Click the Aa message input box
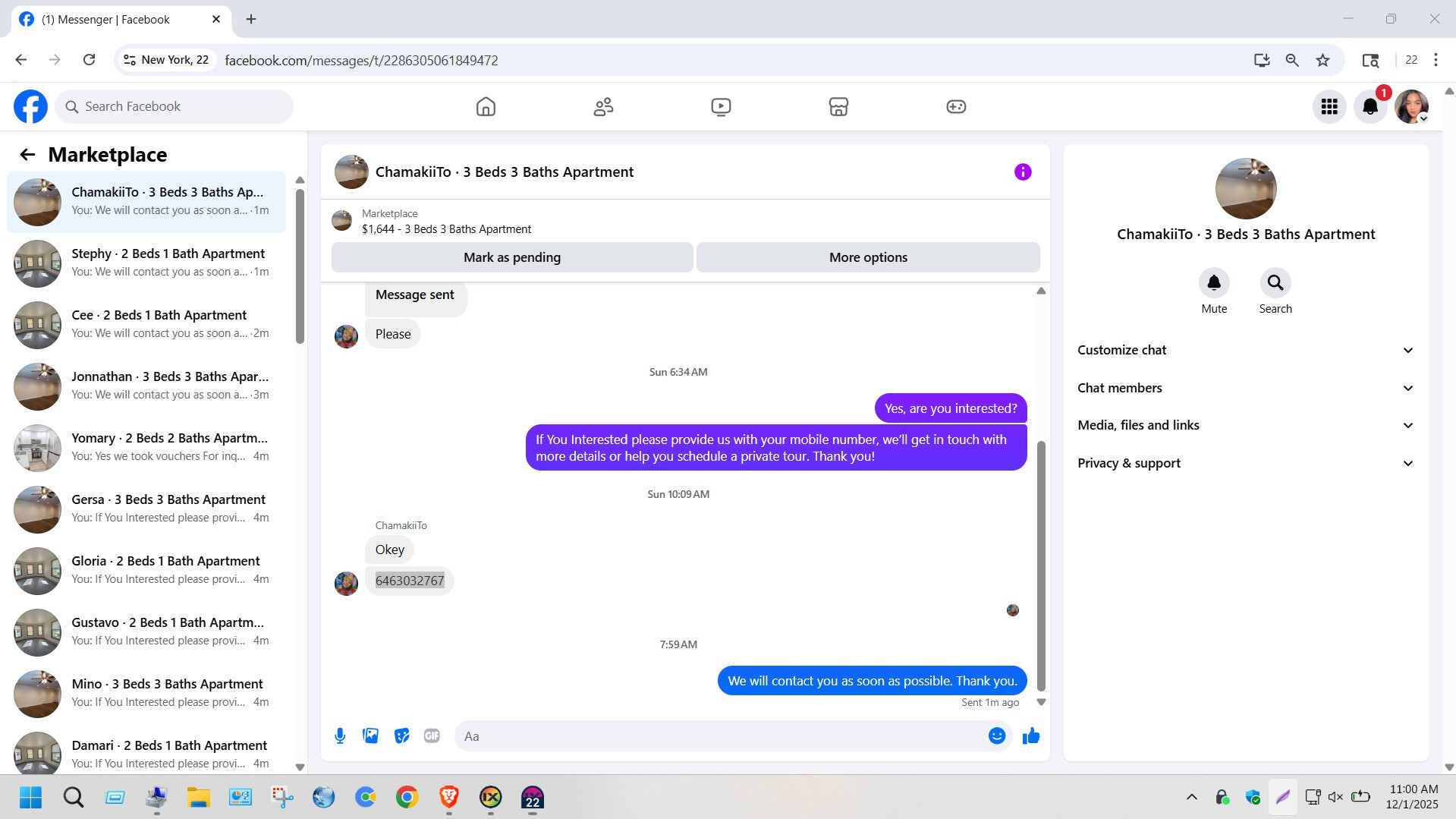The image size is (1456, 819). pos(721,736)
